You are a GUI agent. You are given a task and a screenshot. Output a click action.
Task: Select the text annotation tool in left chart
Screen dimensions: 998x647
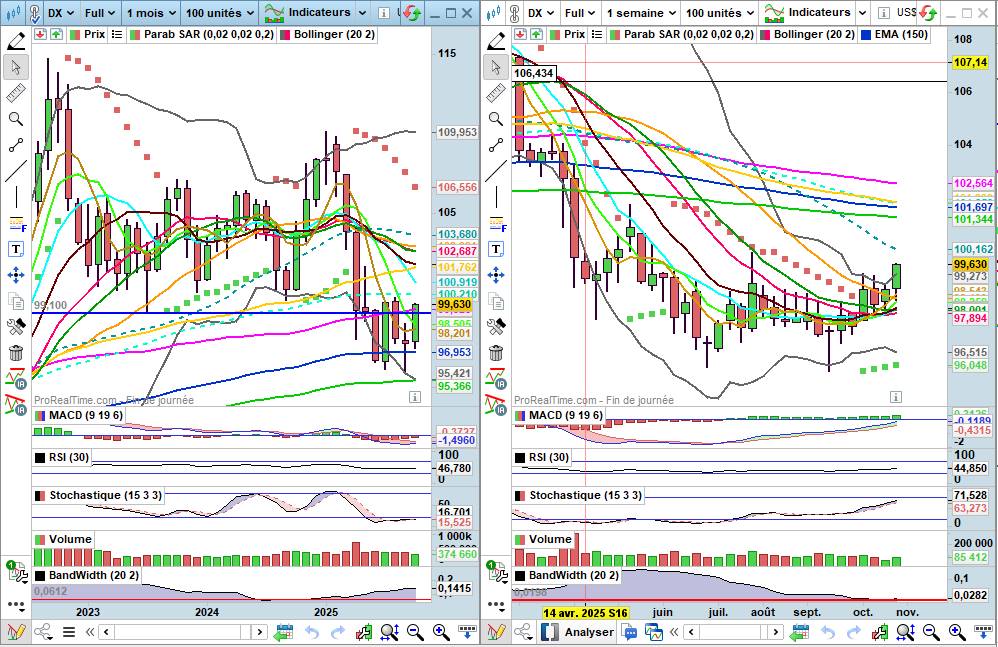point(16,249)
